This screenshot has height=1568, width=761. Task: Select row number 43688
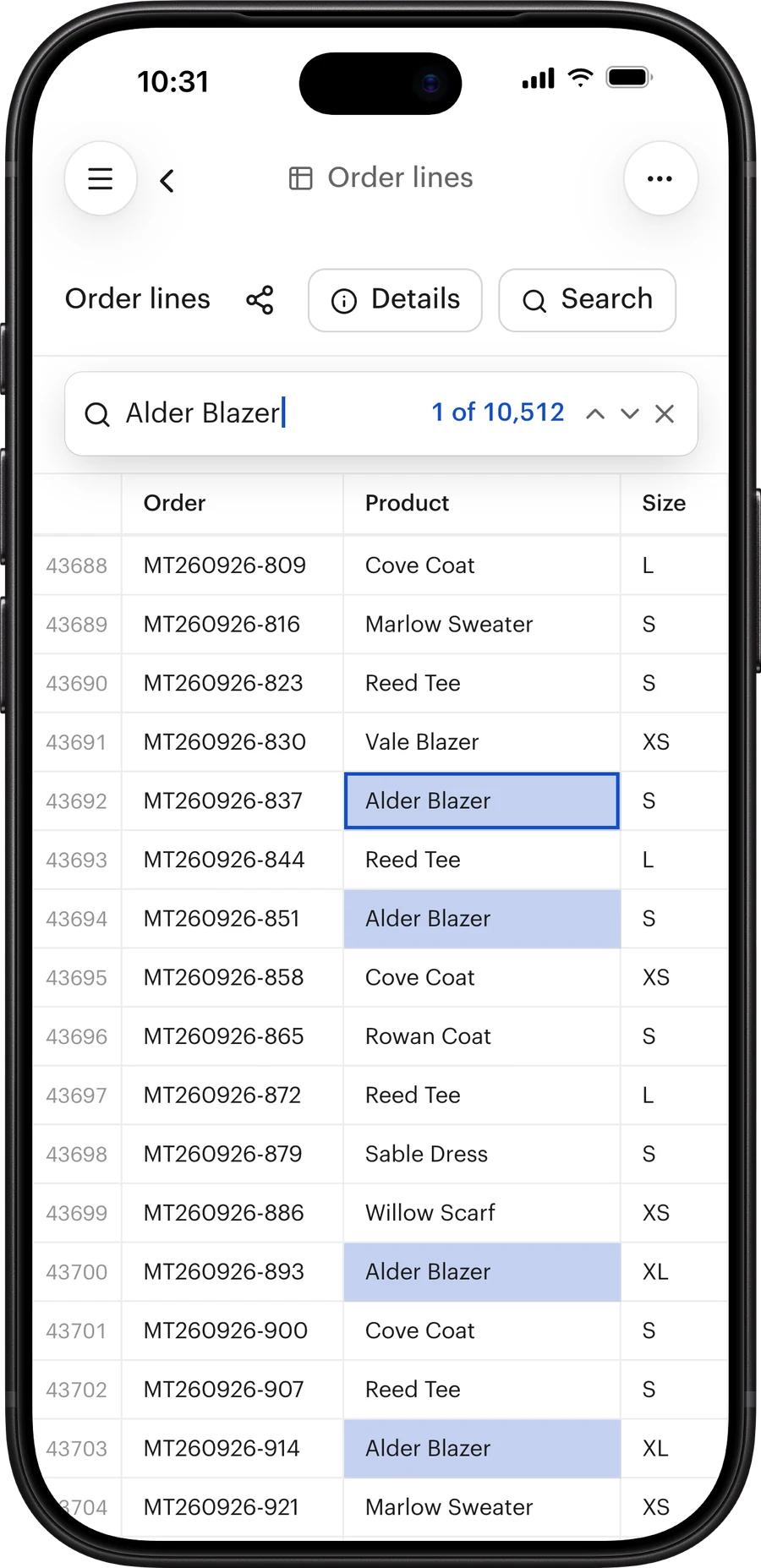77,565
